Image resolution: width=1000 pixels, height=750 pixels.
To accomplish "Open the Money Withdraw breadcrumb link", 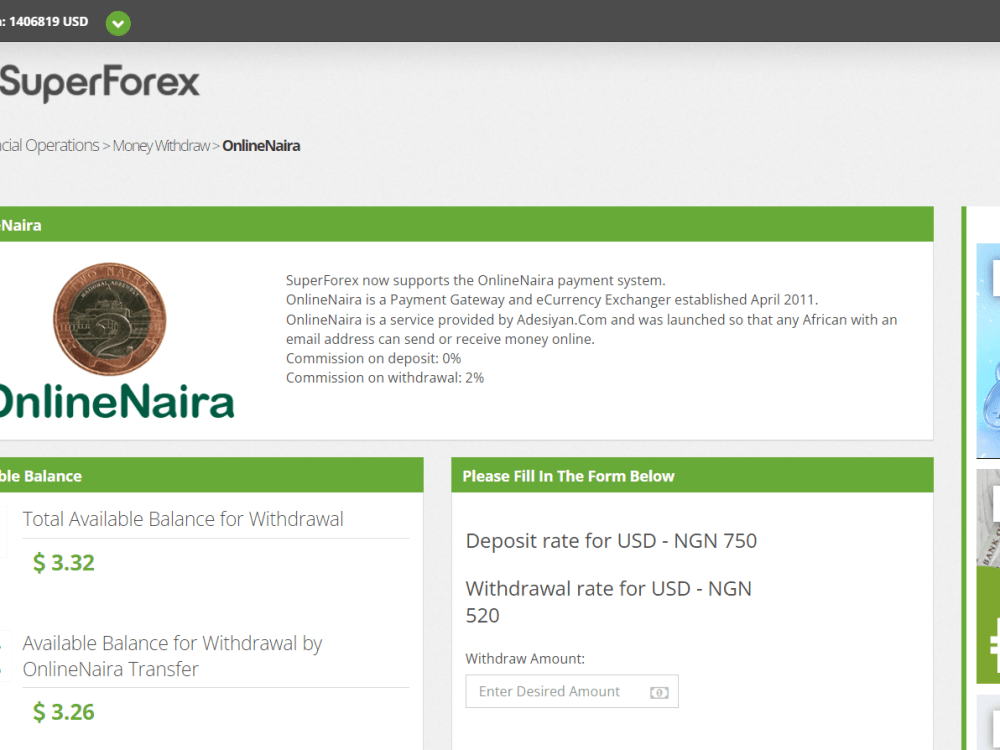I will pos(161,146).
